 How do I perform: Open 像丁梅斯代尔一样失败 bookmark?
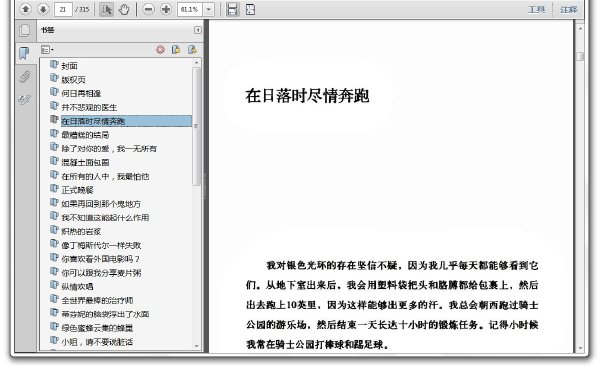point(101,245)
